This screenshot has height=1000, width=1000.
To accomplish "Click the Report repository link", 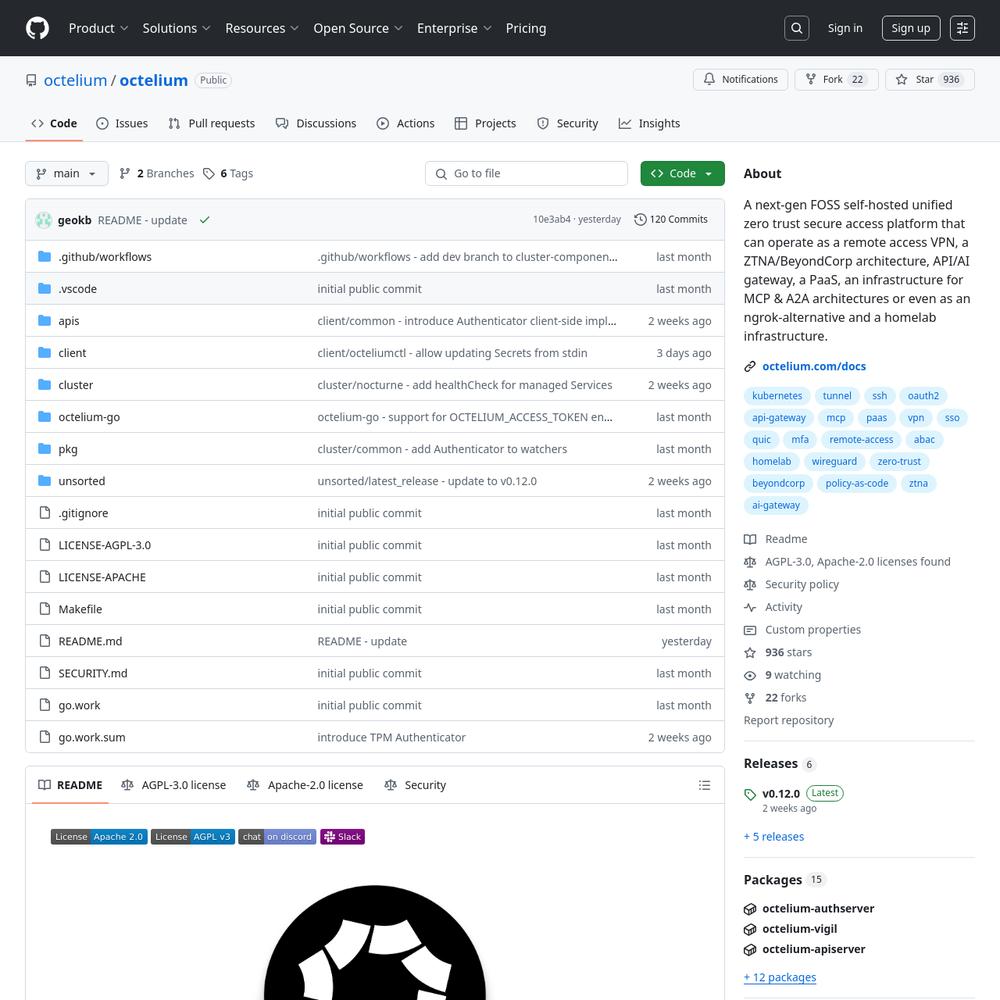I will tap(788, 720).
